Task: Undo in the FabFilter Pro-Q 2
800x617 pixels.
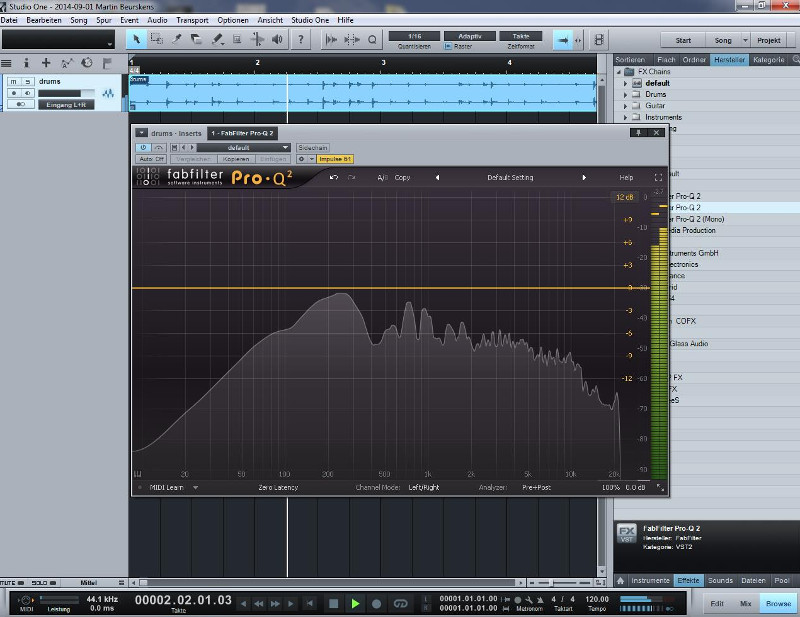Action: 334,178
